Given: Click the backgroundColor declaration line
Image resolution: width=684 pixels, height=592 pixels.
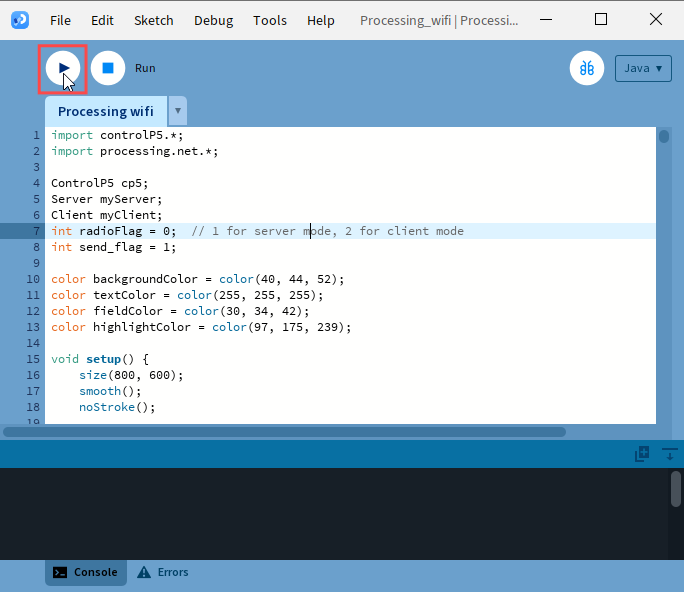Looking at the screenshot, I should [198, 279].
